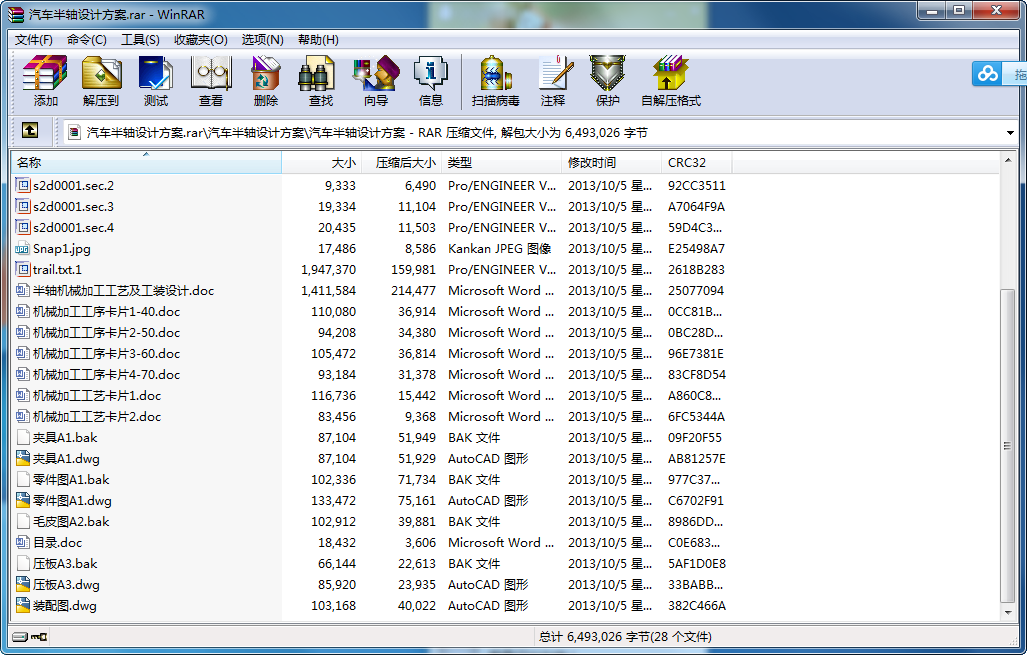
Task: Click the 添加 (Add) toolbar icon
Action: pyautogui.click(x=45, y=81)
